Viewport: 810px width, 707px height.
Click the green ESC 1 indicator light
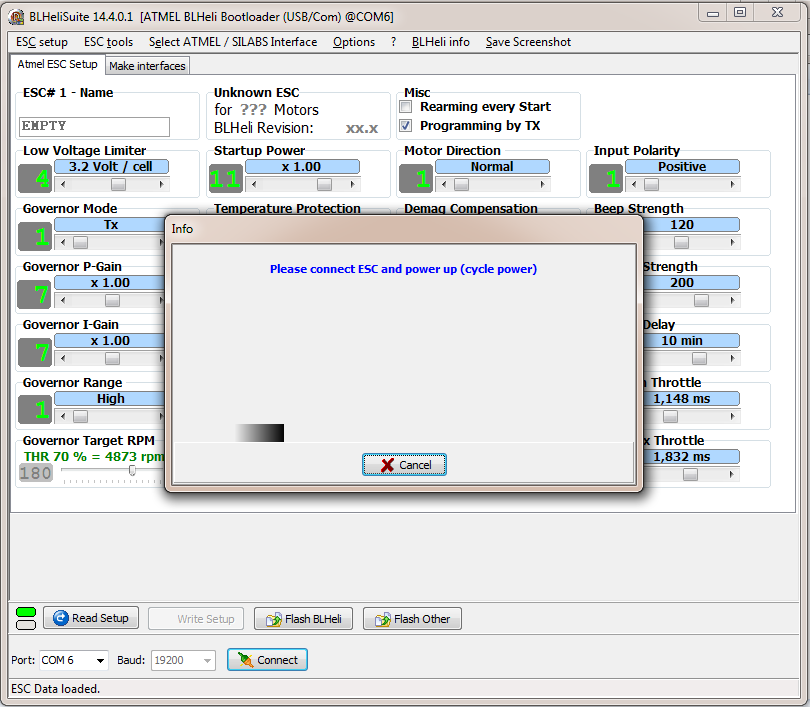pos(26,612)
